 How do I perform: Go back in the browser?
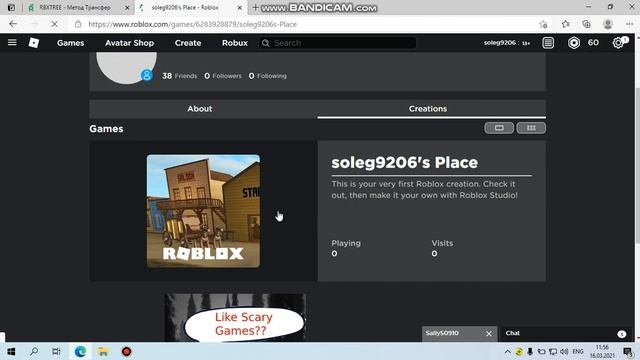(13, 24)
